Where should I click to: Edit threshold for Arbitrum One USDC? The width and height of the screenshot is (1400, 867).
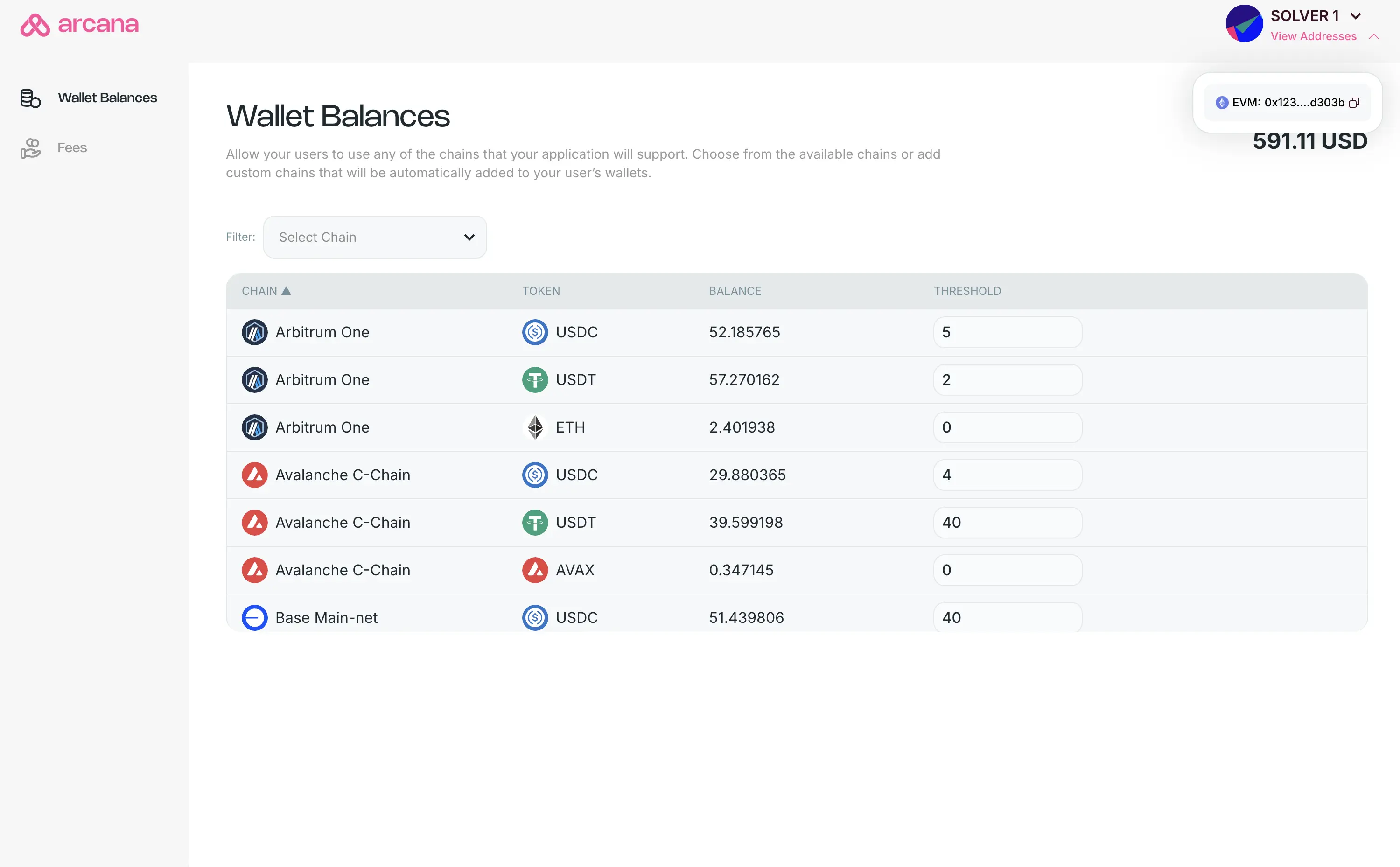point(1007,332)
